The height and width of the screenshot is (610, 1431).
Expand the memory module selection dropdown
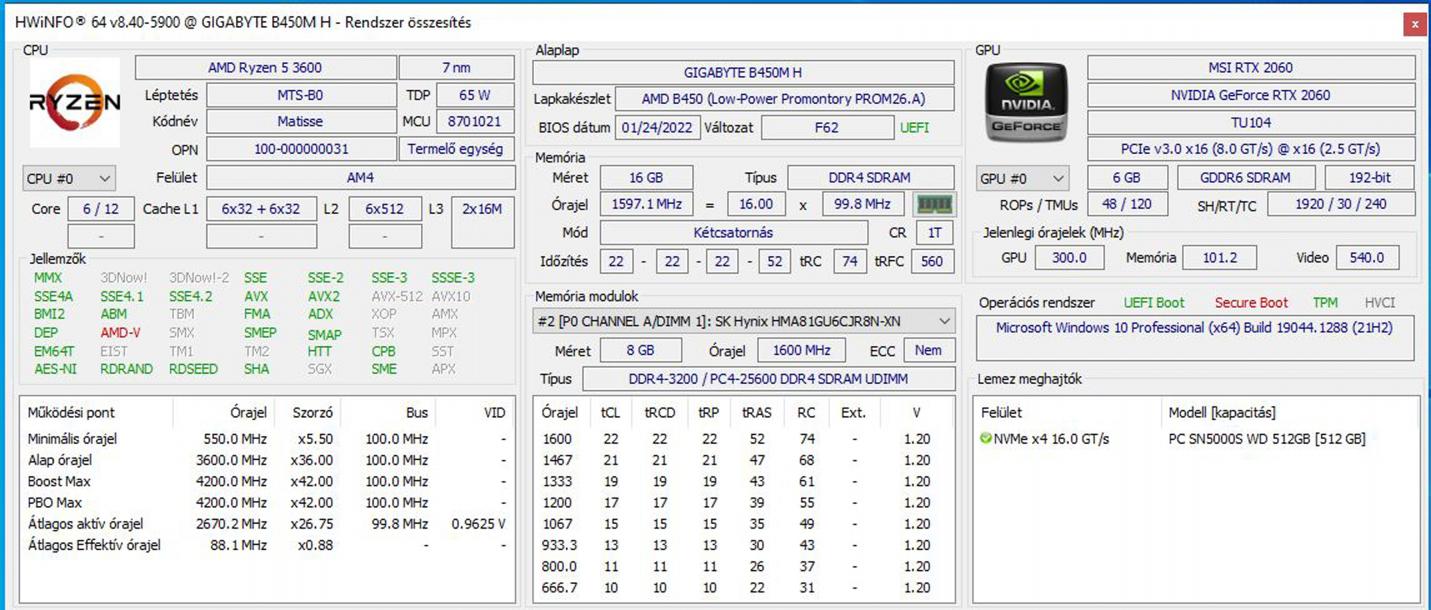[744, 321]
